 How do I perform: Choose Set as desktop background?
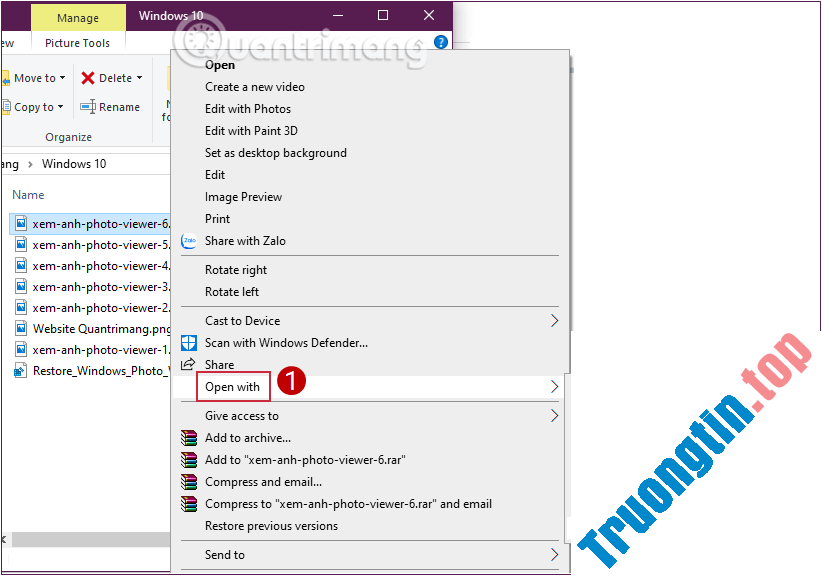click(x=276, y=152)
